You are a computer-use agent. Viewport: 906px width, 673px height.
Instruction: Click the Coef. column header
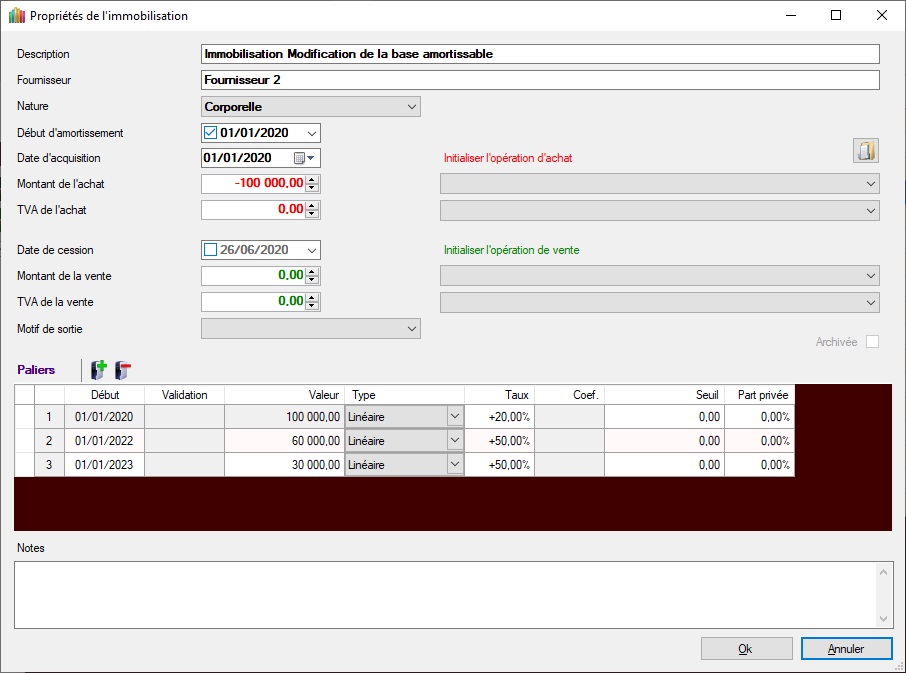(x=570, y=395)
